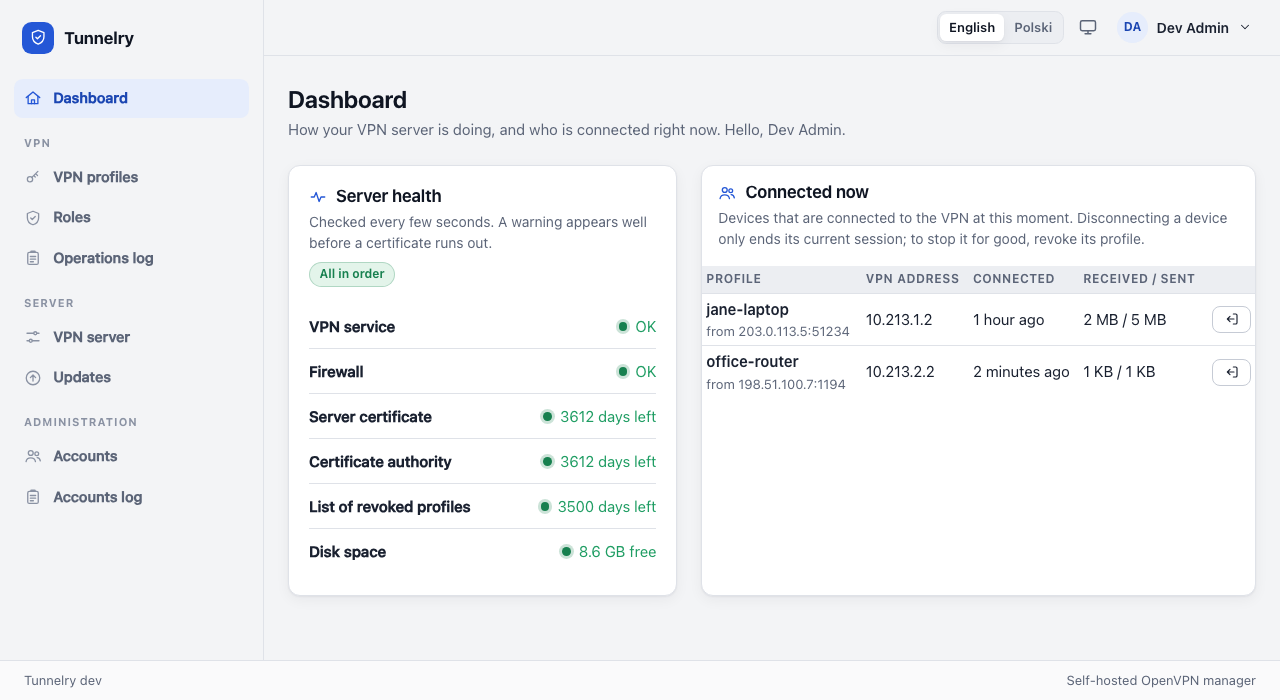The width and height of the screenshot is (1280, 700).
Task: Click the Dashboard page heading
Action: coord(347,100)
